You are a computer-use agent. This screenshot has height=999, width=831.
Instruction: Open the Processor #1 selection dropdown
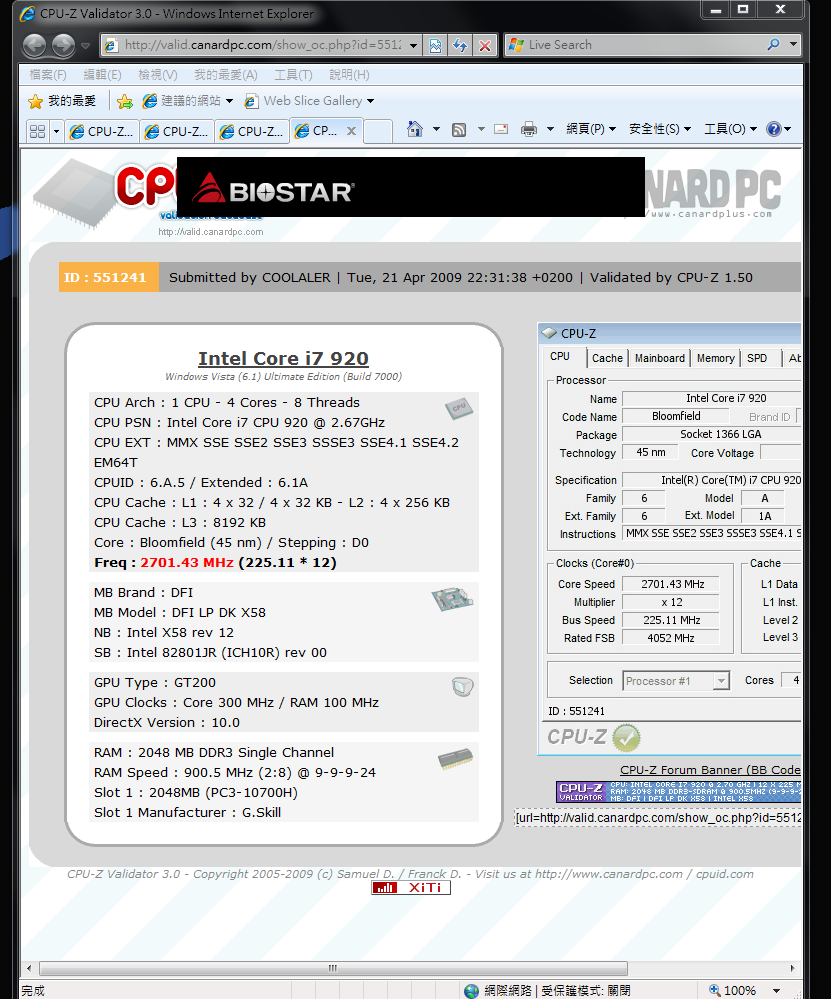[x=721, y=681]
